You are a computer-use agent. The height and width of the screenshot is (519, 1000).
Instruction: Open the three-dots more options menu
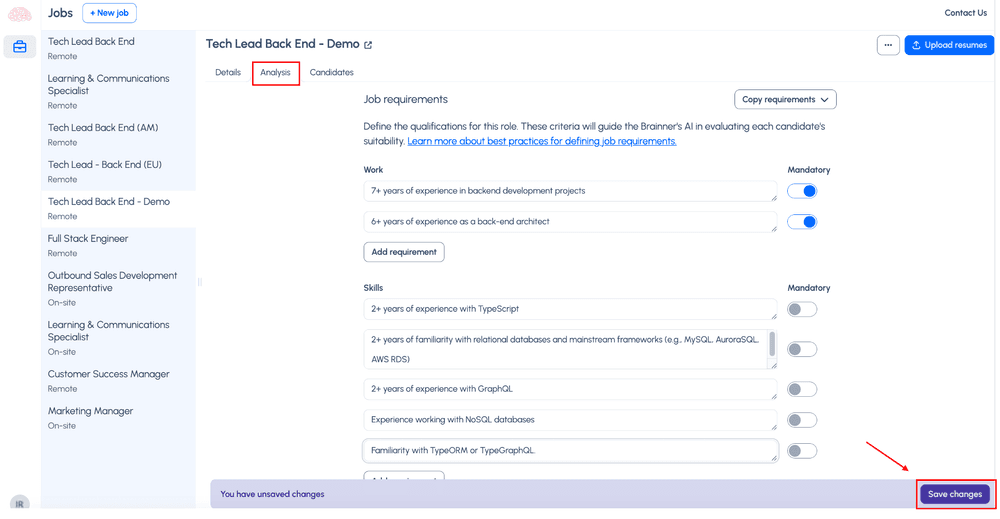[887, 45]
